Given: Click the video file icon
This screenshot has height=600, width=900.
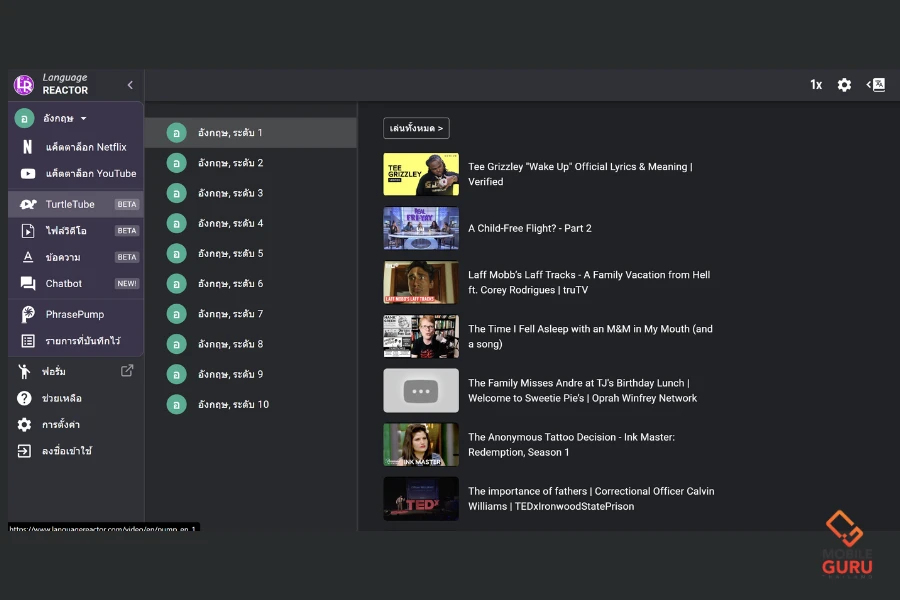Looking at the screenshot, I should coord(27,231).
